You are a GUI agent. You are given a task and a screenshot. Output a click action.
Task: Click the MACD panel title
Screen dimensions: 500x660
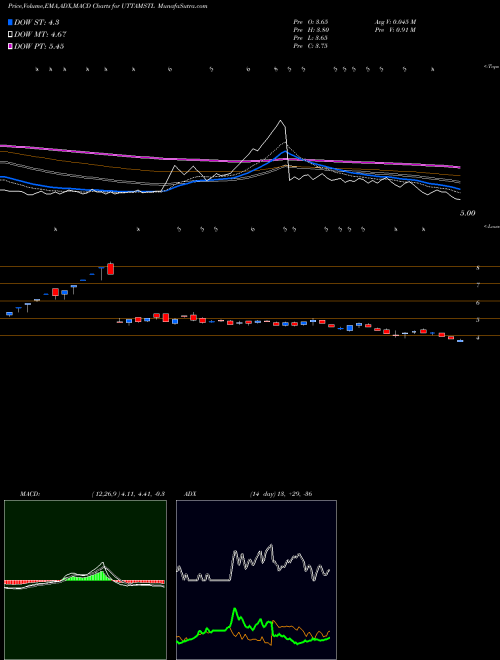[30, 494]
